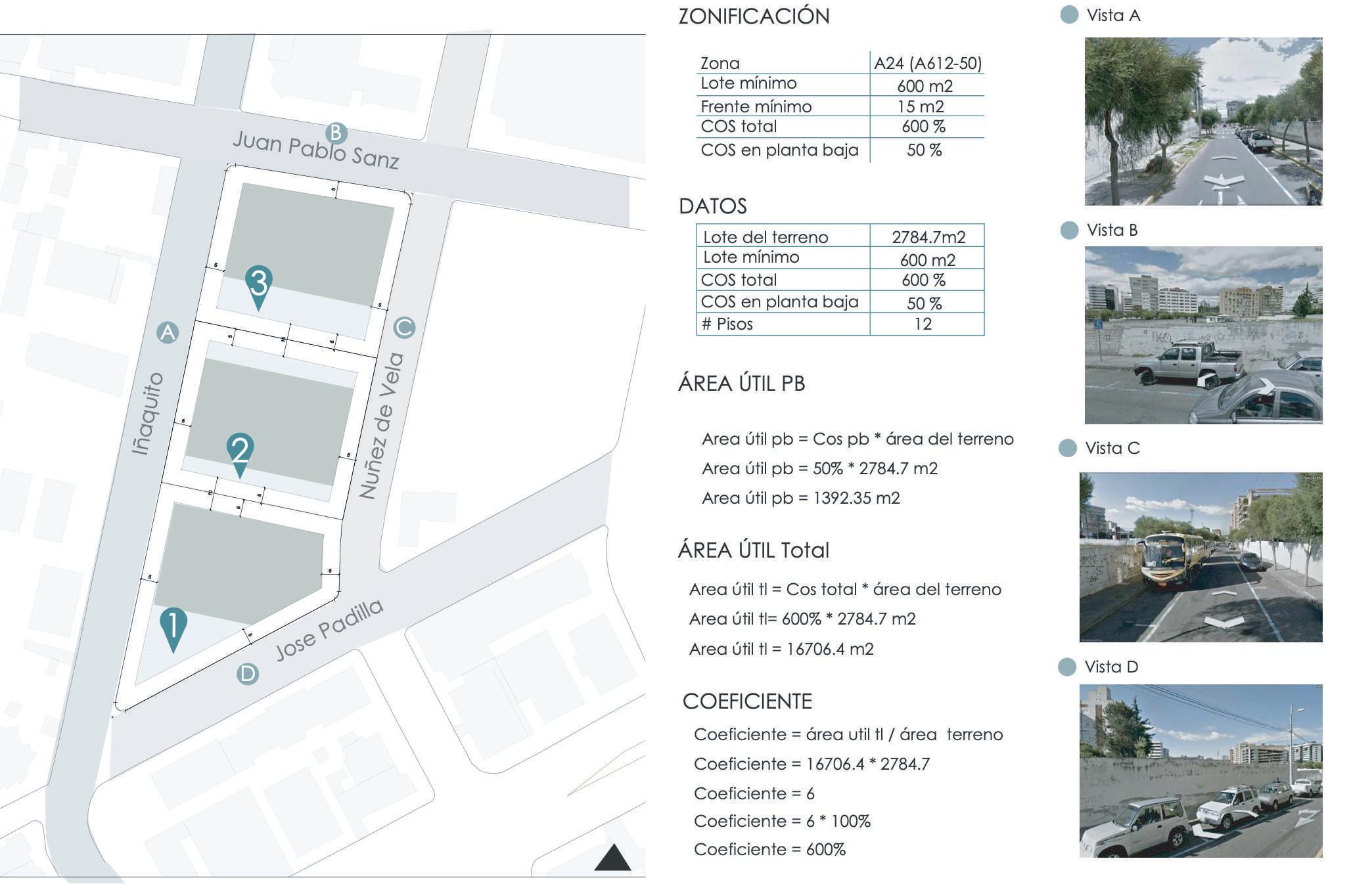Click the circle bullet beside Vista A
This screenshot has width=1372, height=884.
[1070, 14]
